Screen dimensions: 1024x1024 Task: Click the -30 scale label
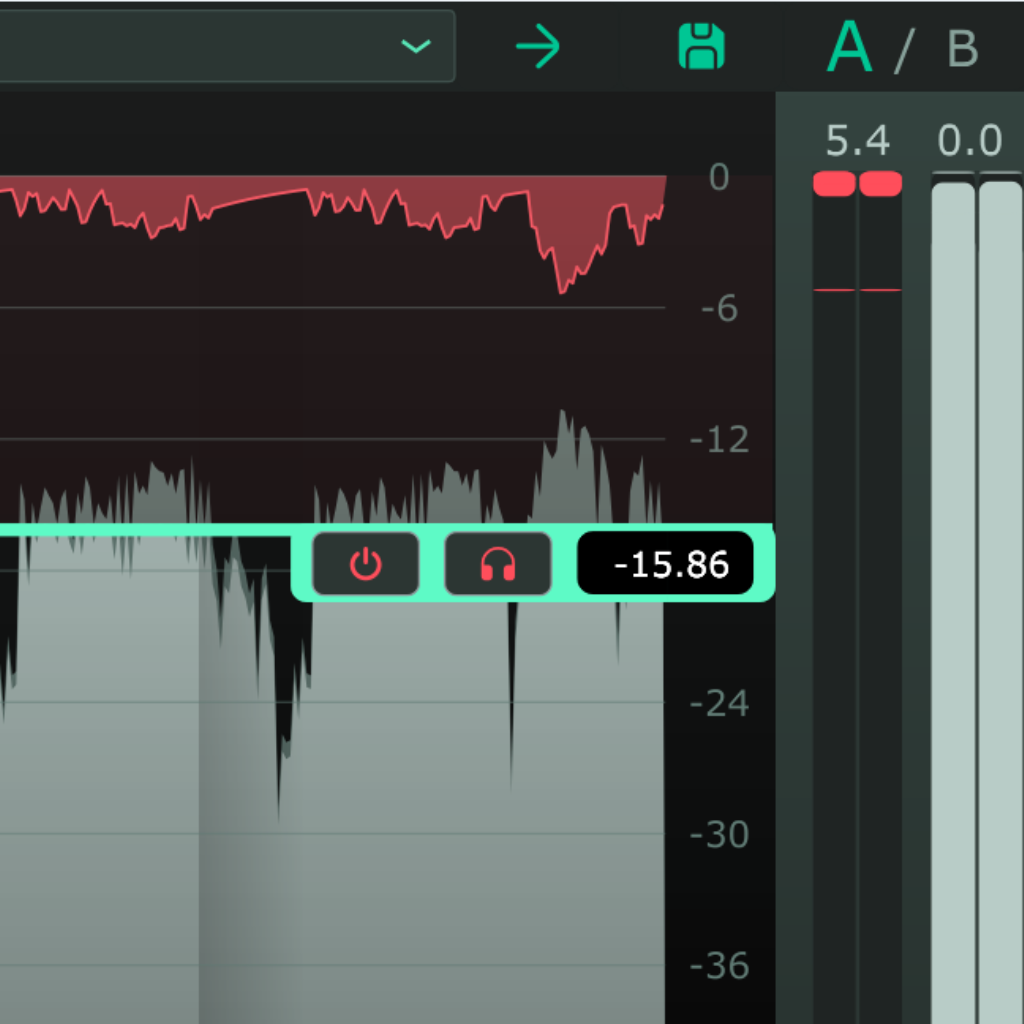[719, 835]
